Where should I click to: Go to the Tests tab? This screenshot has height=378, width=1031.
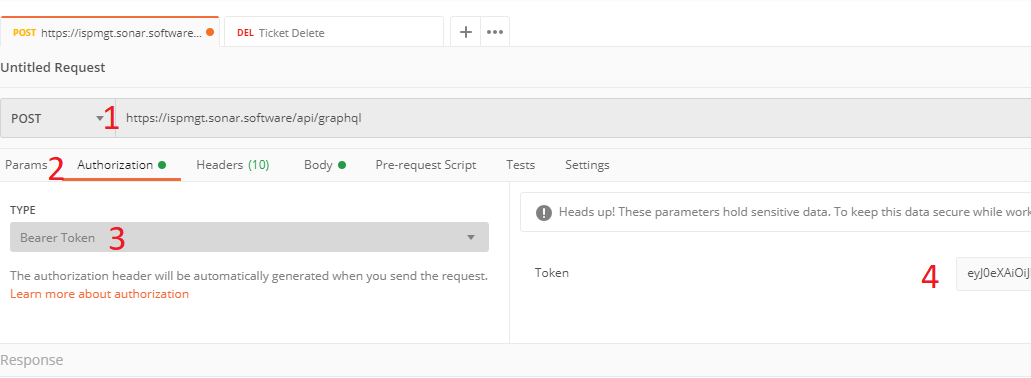click(520, 165)
